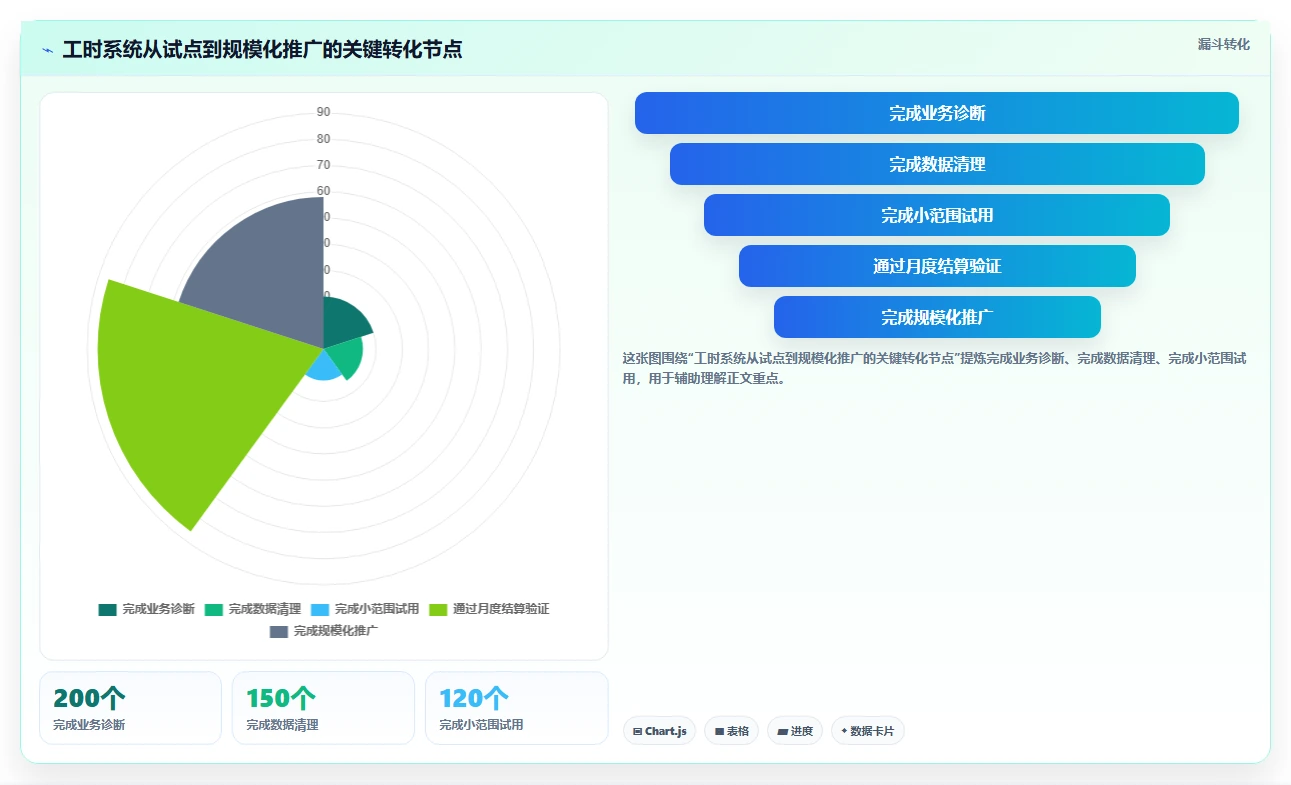Select the 完成规模化推广 funnel bar

937,317
